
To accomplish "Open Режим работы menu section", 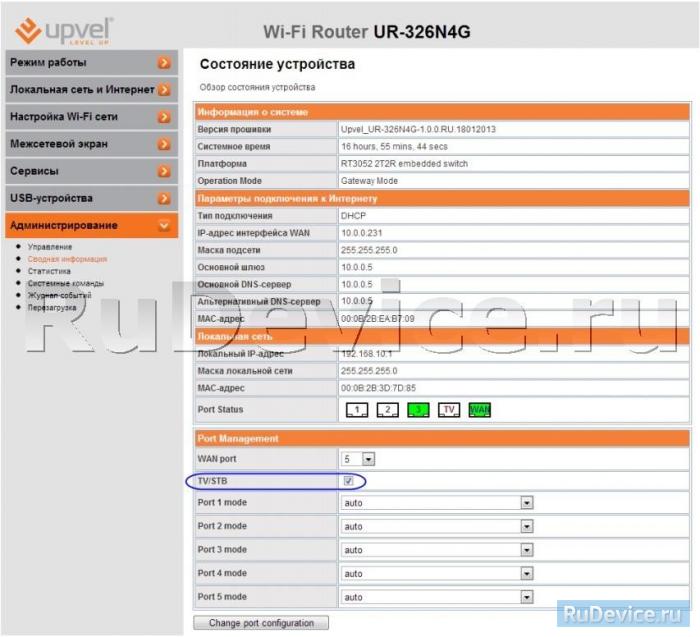I will click(x=92, y=62).
